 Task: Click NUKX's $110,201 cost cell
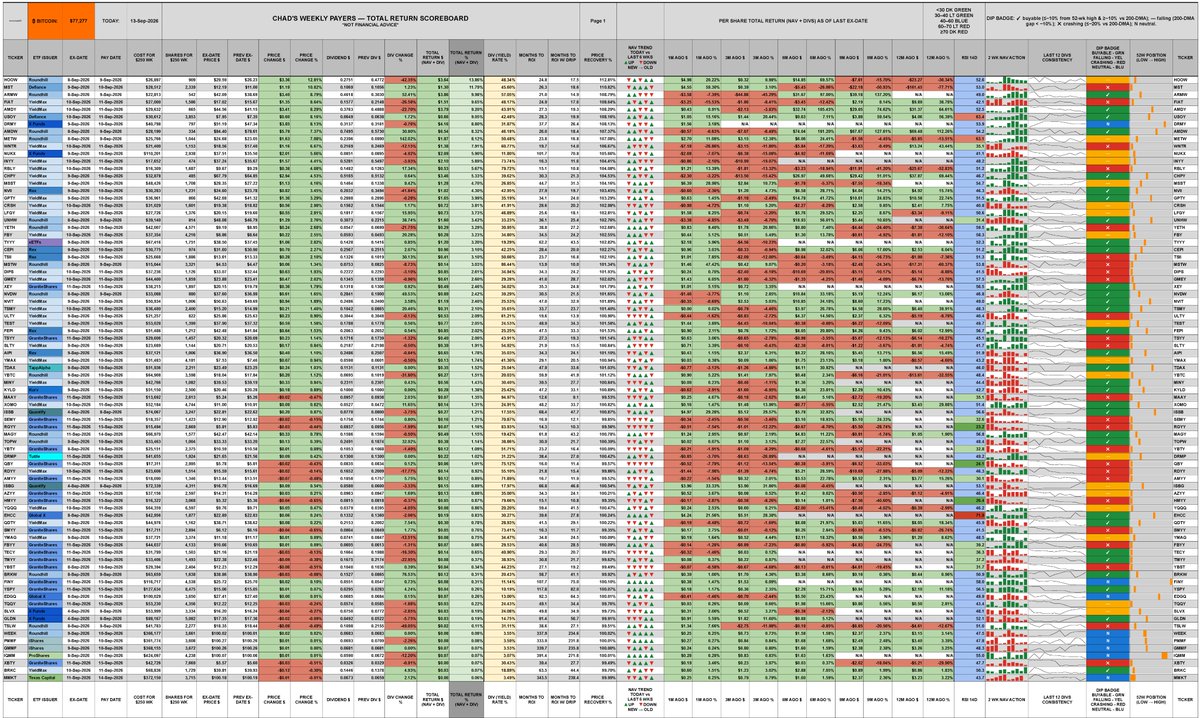pos(145,153)
